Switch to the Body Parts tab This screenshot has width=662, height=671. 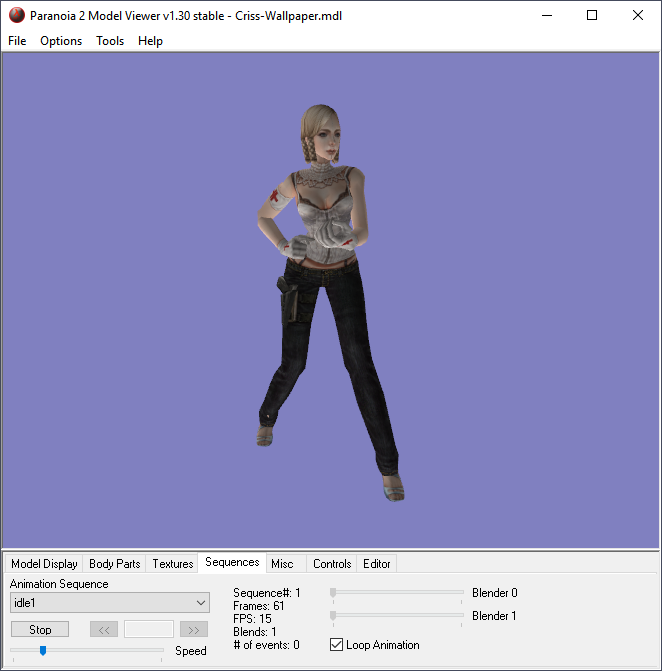[x=115, y=564]
